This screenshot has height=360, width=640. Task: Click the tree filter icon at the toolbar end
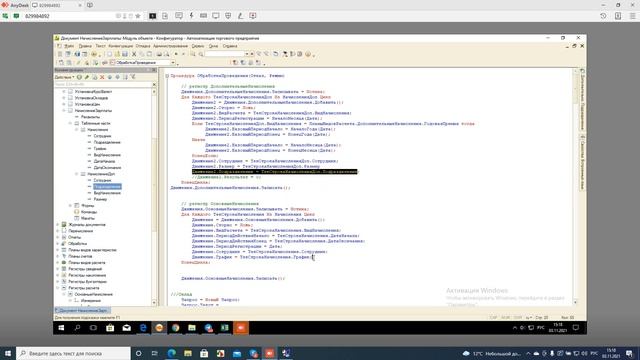tap(133, 77)
